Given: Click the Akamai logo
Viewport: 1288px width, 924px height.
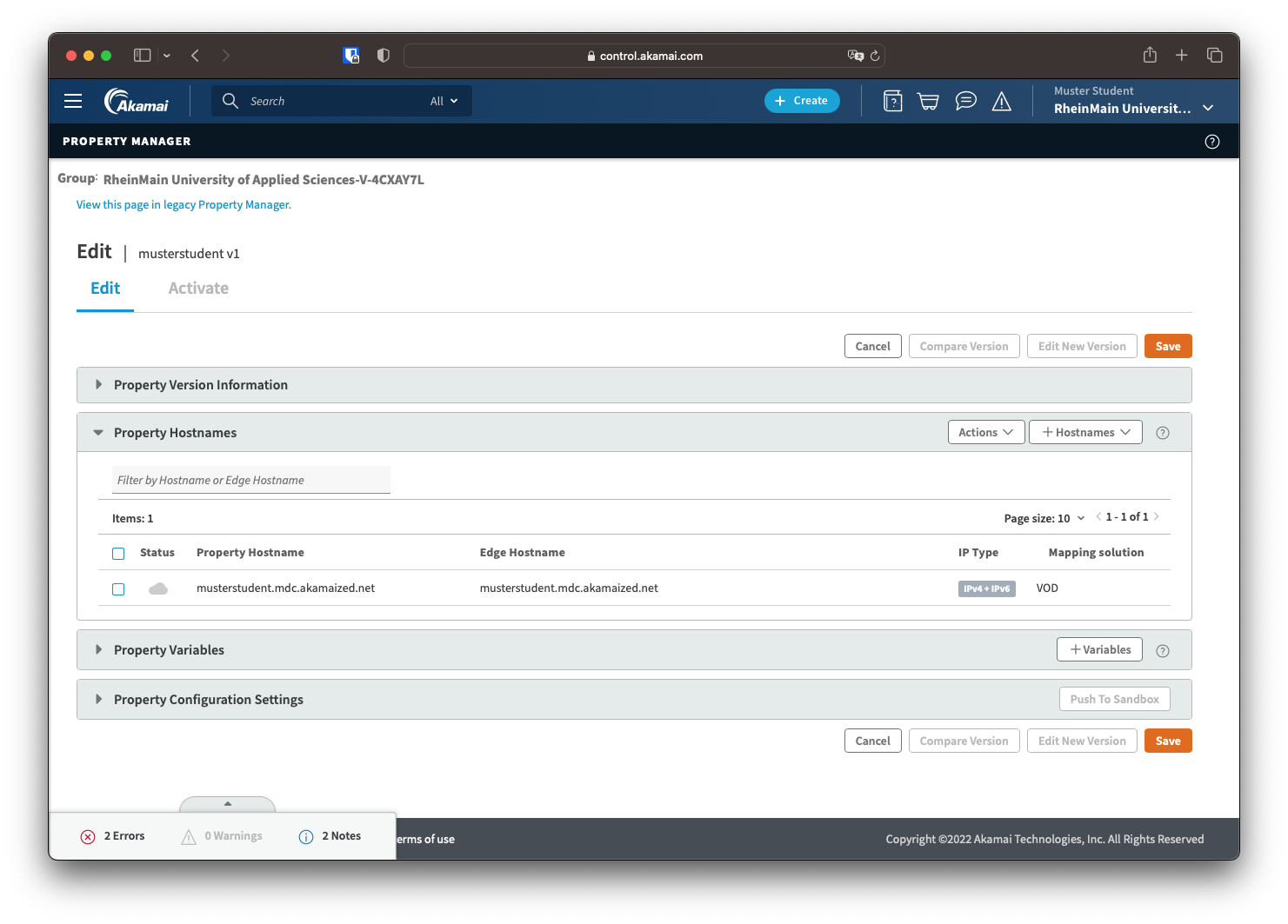Looking at the screenshot, I should coord(137,101).
